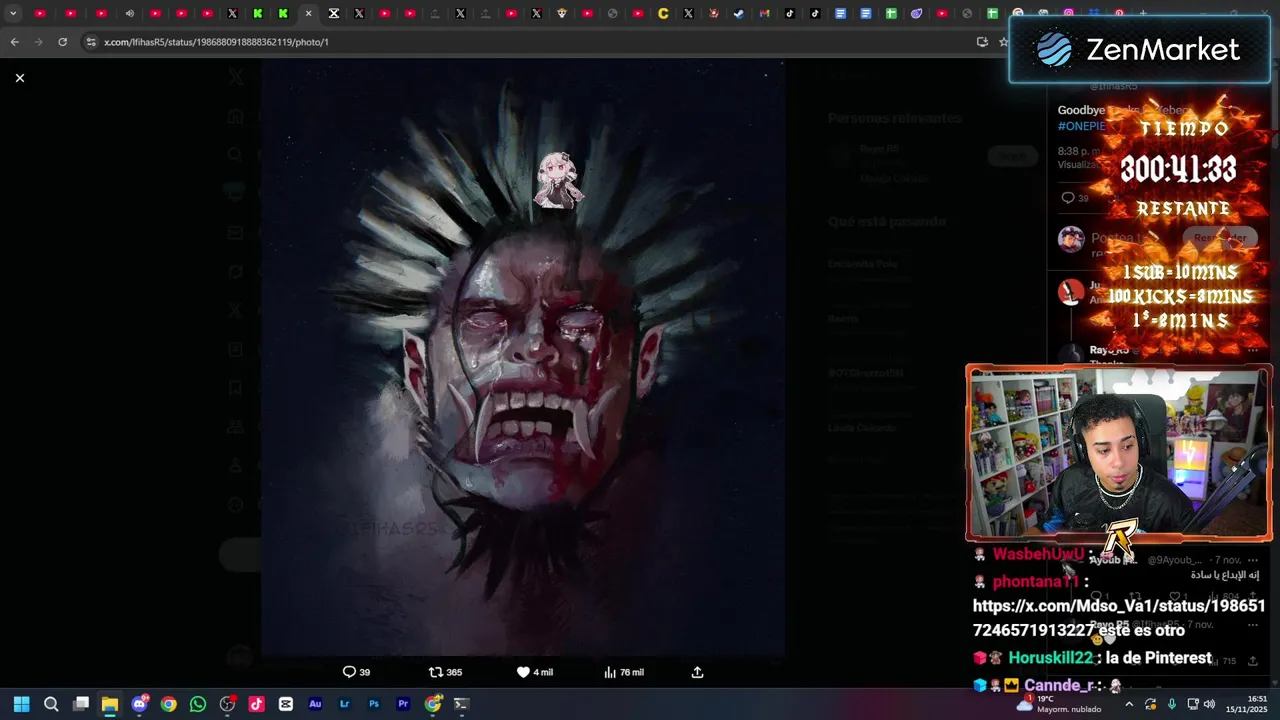Go back with the browser back arrow
Viewport: 1280px width, 720px height.
14,42
